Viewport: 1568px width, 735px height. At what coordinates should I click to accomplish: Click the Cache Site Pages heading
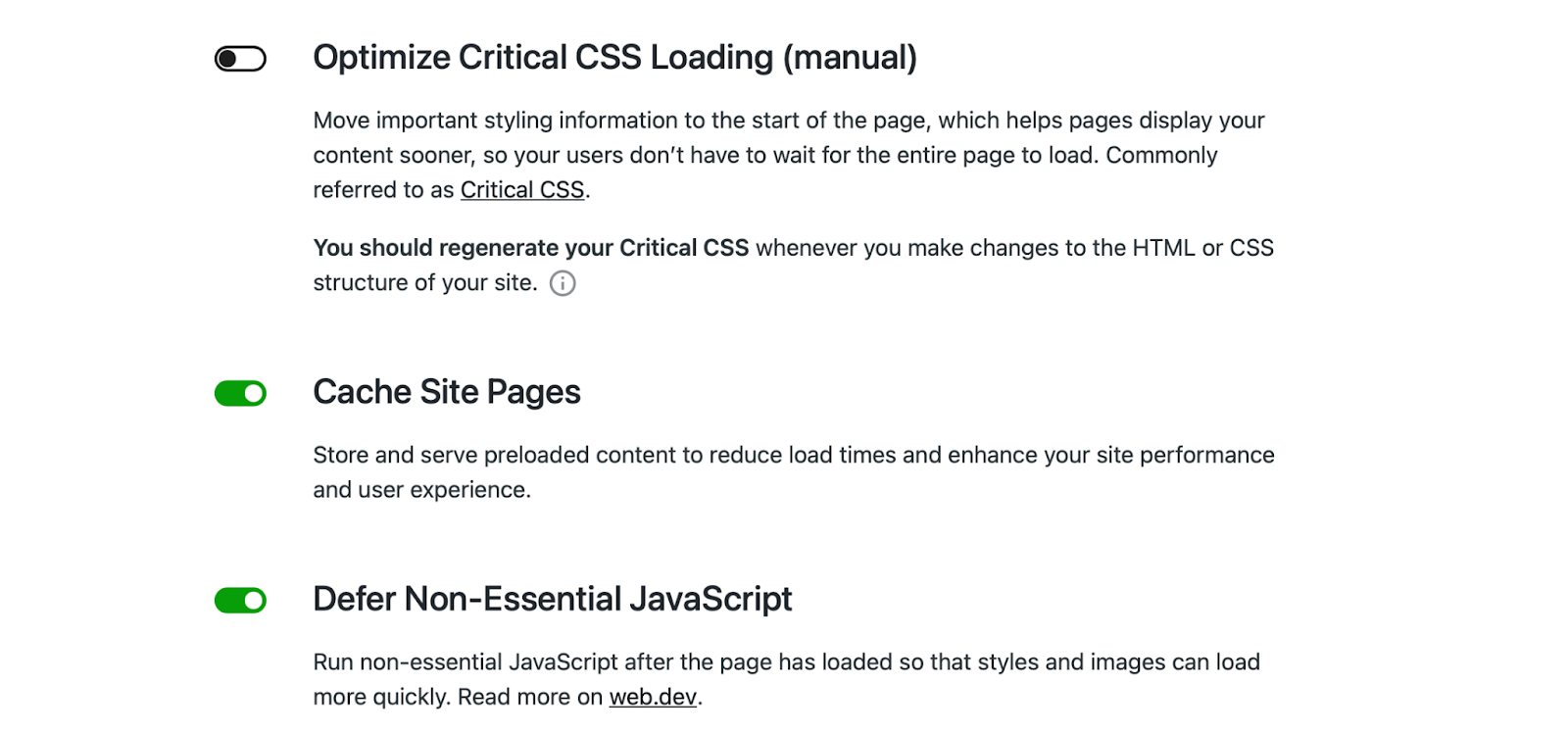pos(447,392)
